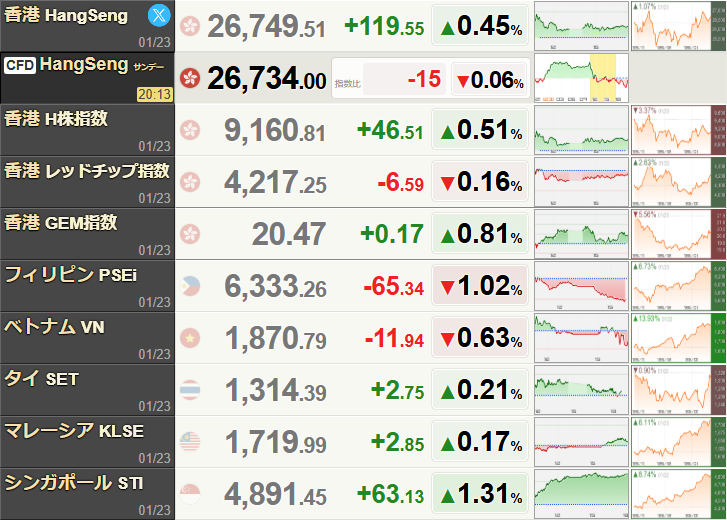Image resolution: width=727 pixels, height=520 pixels.
Task: Click the Philippines flag icon
Action: tap(190, 286)
